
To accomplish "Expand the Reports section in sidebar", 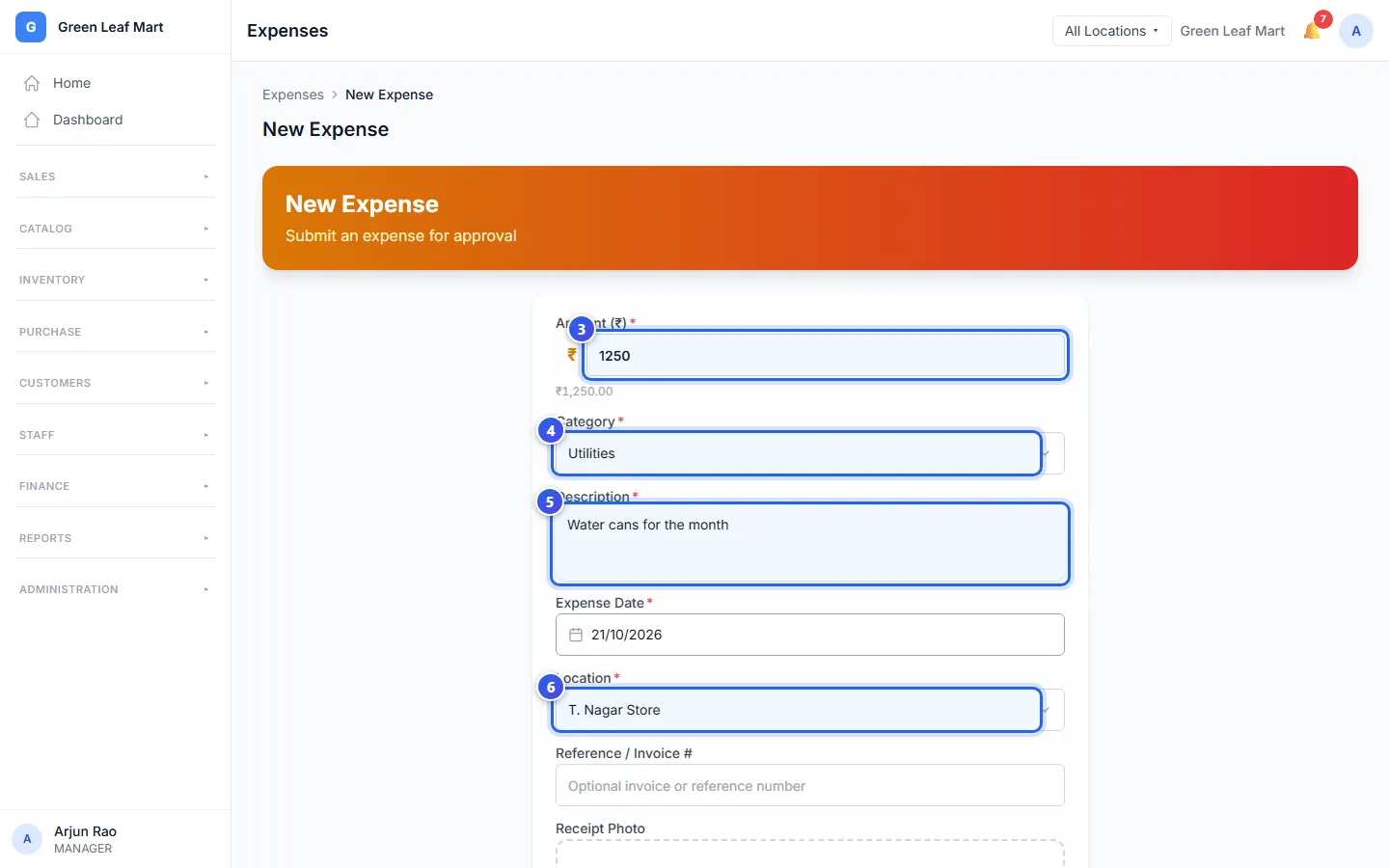I will pos(115,538).
